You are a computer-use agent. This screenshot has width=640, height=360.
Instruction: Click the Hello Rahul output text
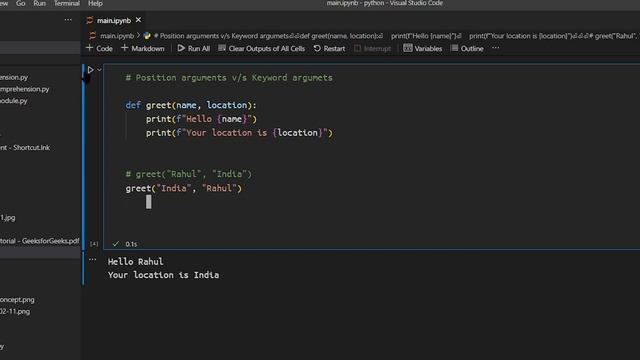[136, 262]
